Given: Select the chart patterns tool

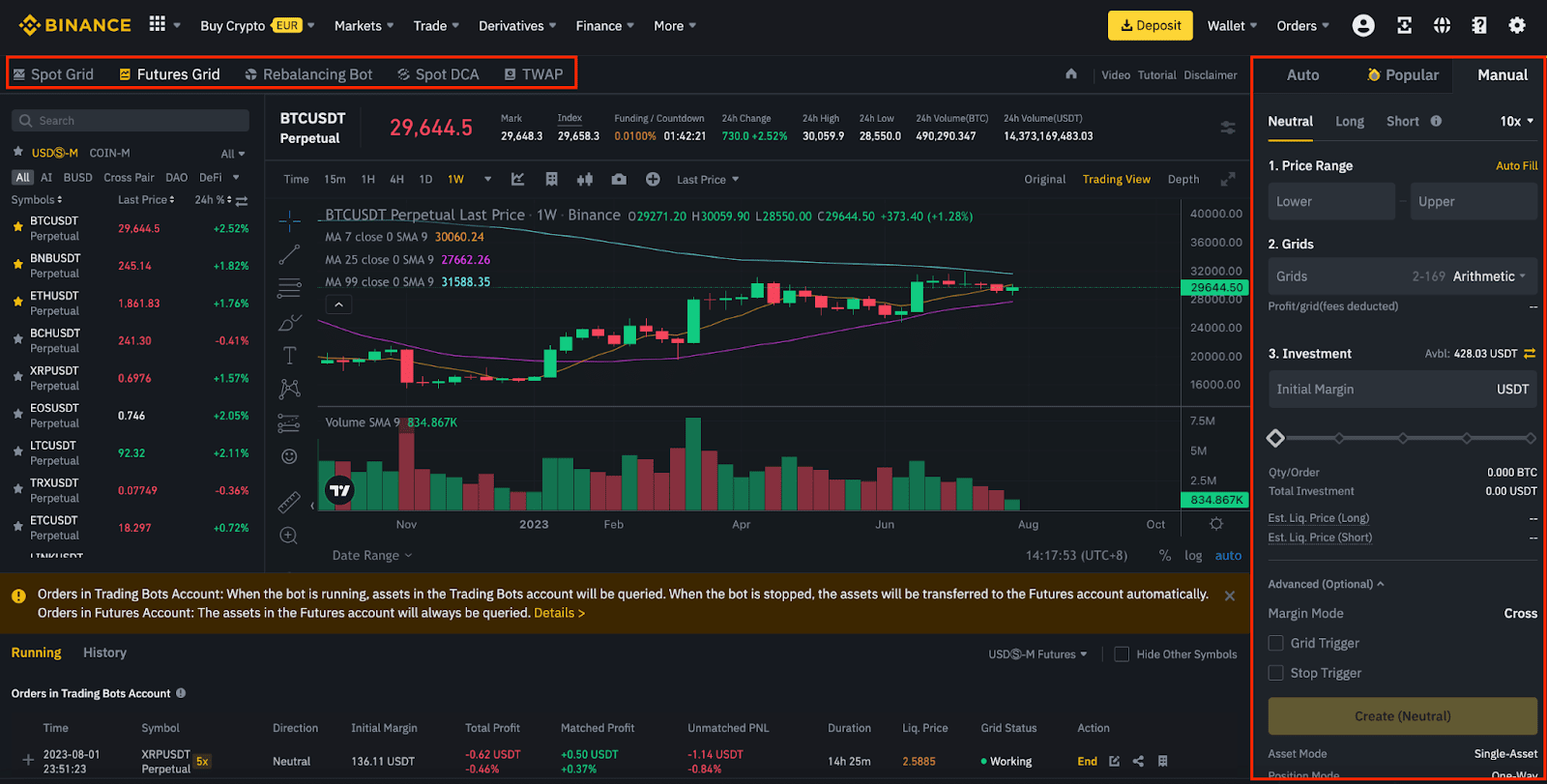Looking at the screenshot, I should click(289, 389).
